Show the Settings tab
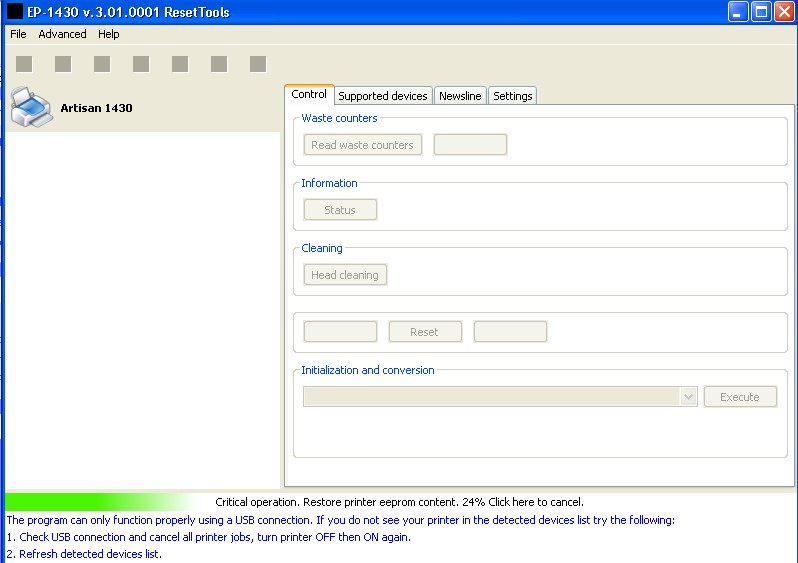 click(x=512, y=96)
